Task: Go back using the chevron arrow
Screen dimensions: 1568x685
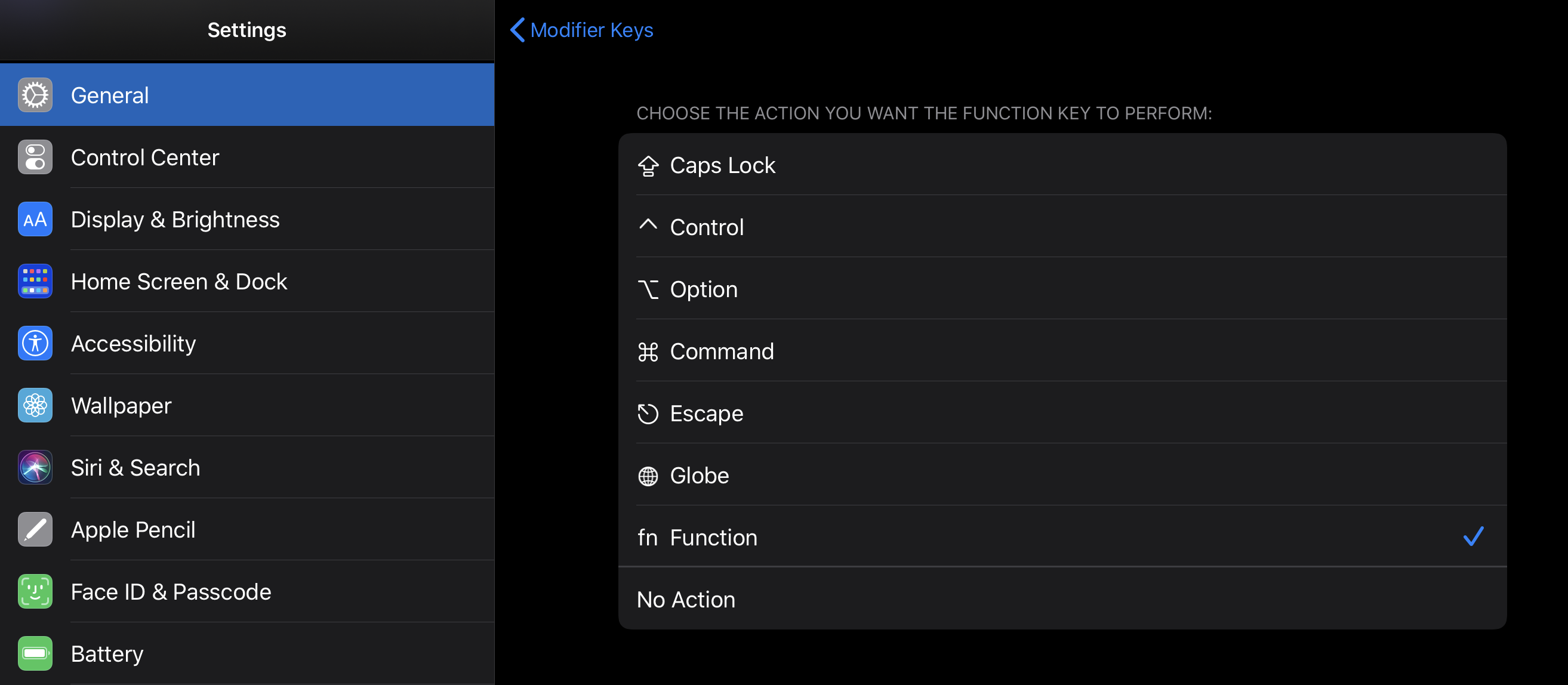Action: coord(517,30)
